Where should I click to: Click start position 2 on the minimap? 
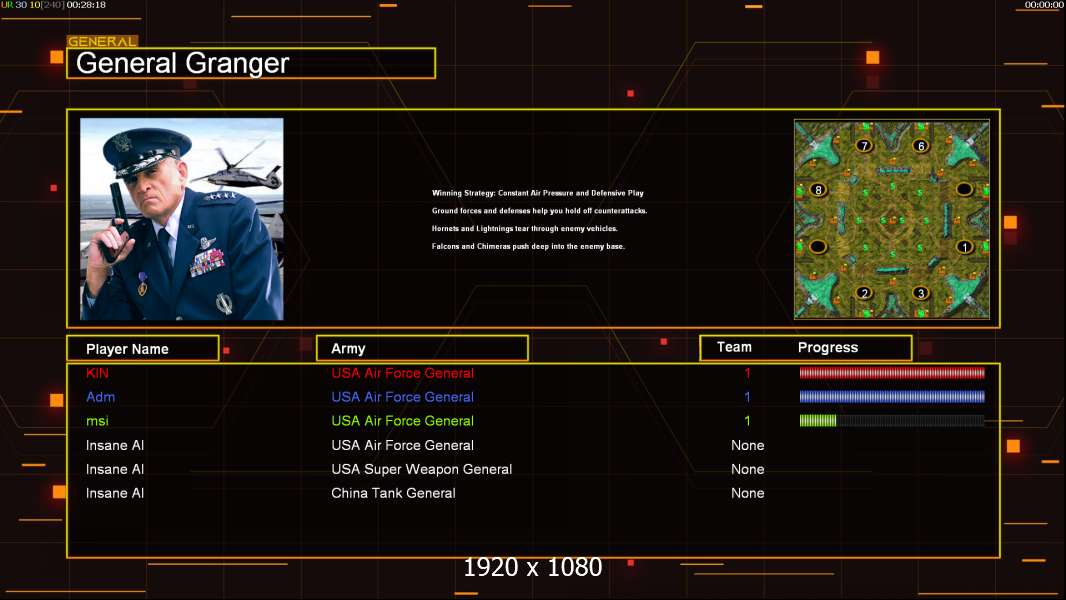click(864, 293)
